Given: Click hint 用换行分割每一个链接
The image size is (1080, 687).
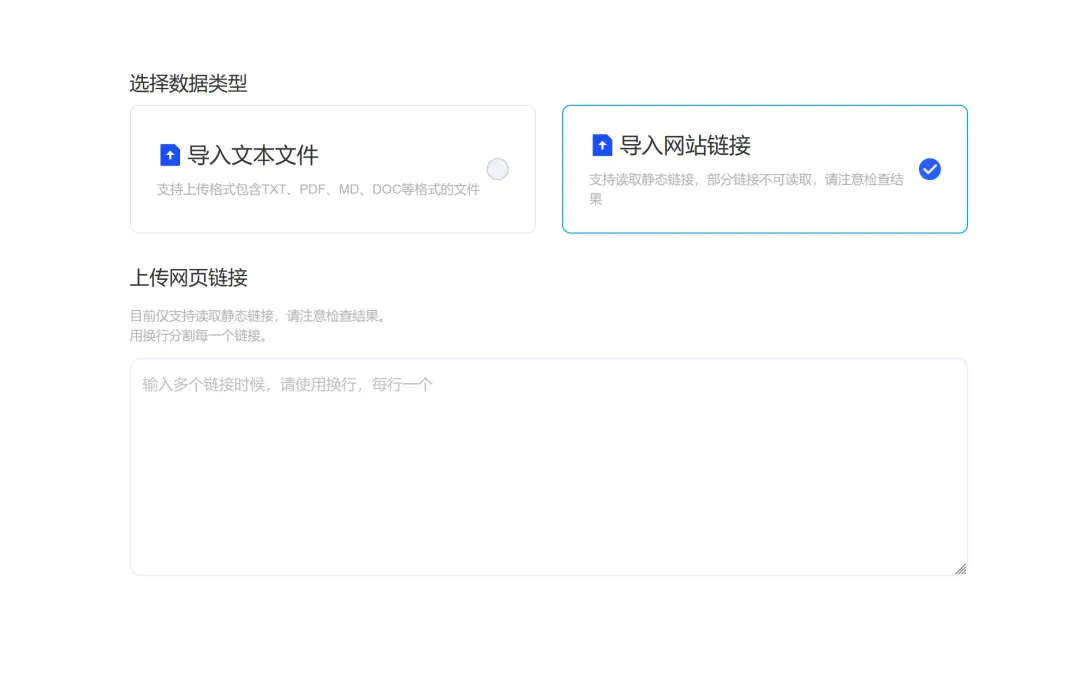Looking at the screenshot, I should [x=199, y=336].
